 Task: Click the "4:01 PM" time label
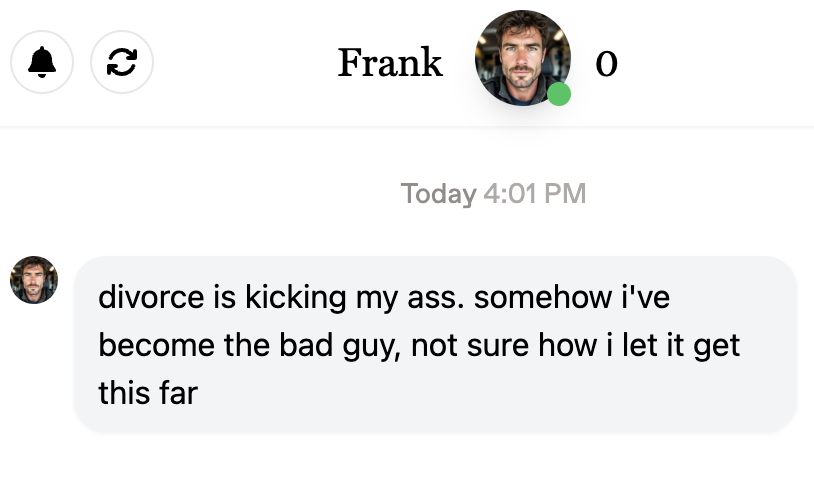click(535, 194)
